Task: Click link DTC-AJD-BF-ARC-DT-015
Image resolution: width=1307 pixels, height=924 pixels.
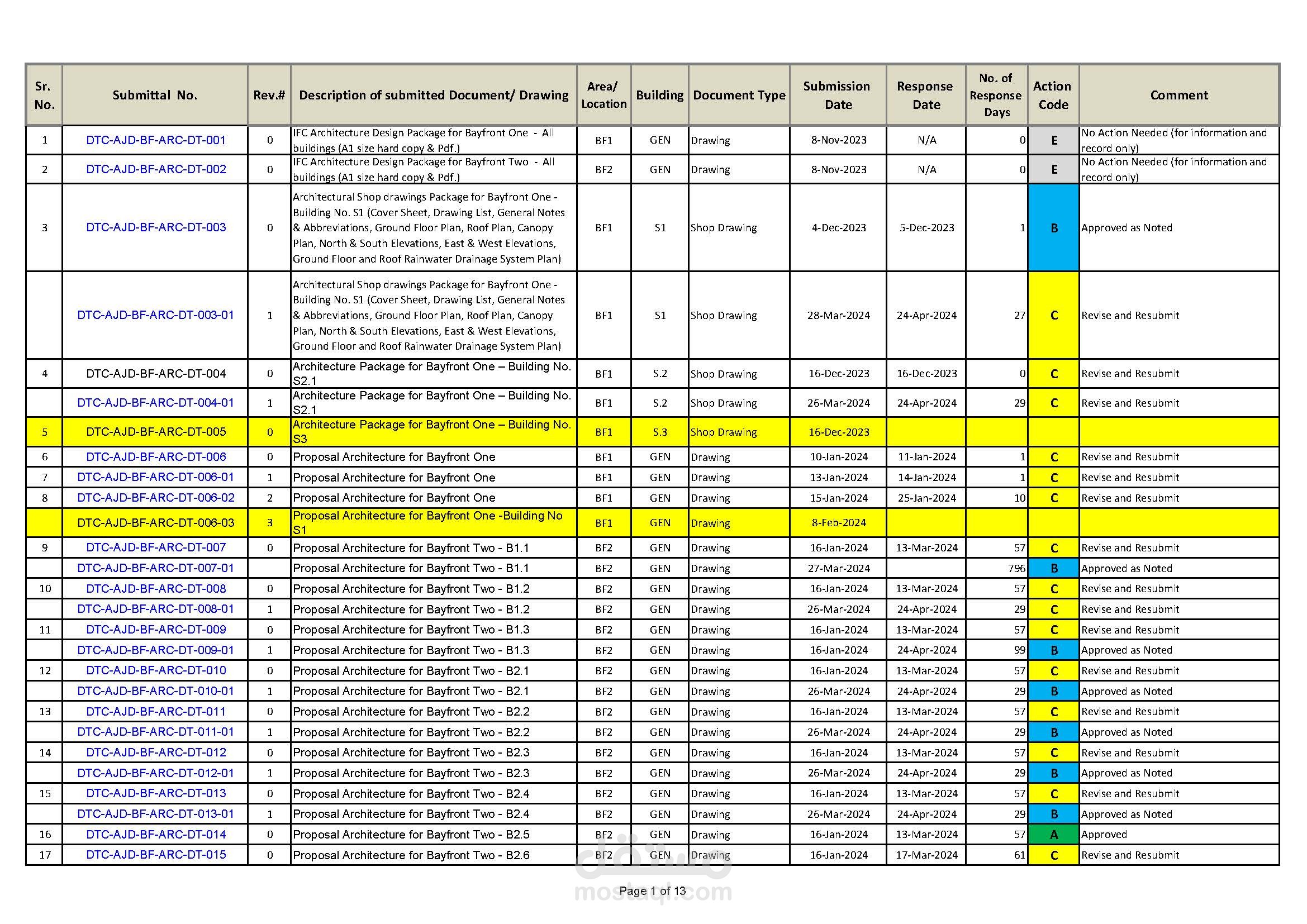Action: click(x=155, y=855)
